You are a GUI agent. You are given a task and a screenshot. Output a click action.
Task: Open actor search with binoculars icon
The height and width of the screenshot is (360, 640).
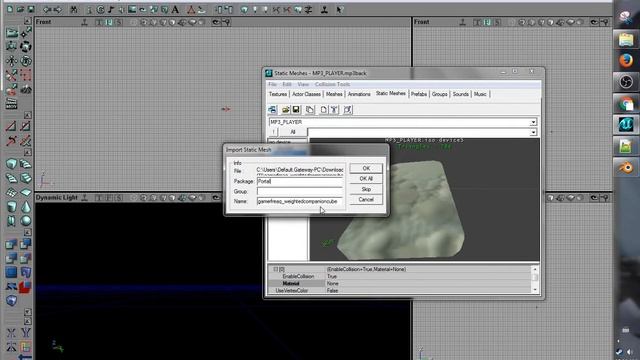click(x=74, y=9)
